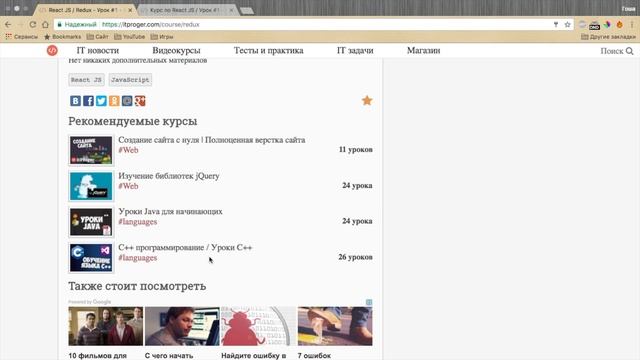Click '26 уроков' lesson count
Image resolution: width=640 pixels, height=360 pixels.
tap(355, 257)
